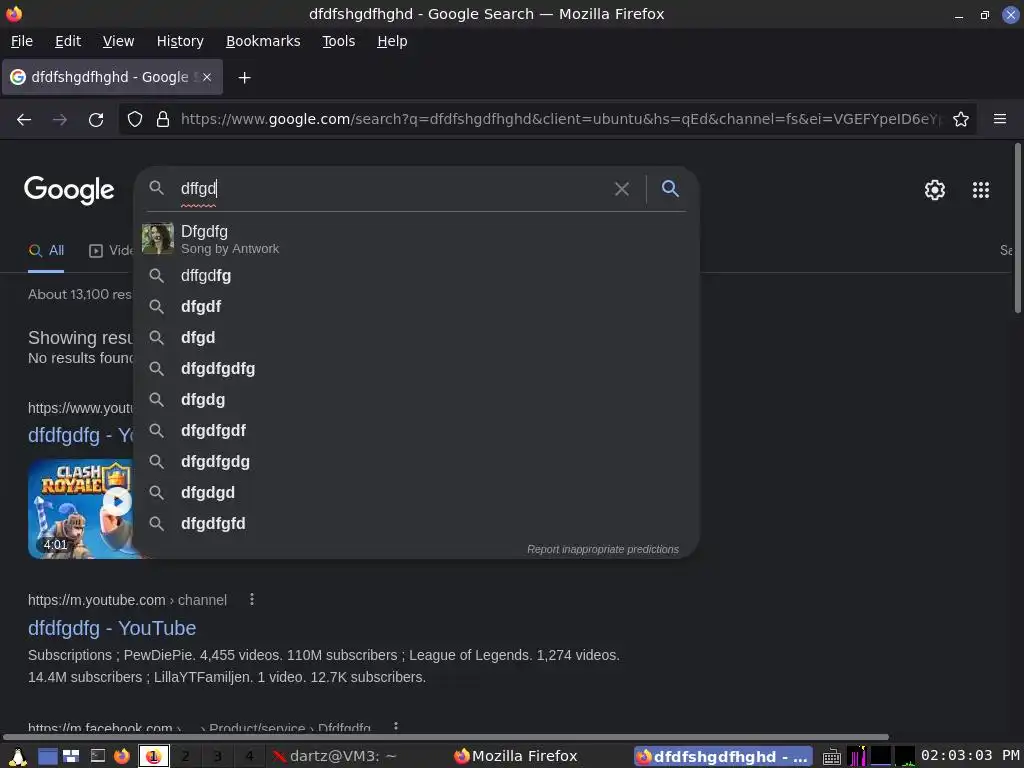1024x768 pixels.
Task: Click the Dfgdfg song album thumbnail
Action: 157,239
